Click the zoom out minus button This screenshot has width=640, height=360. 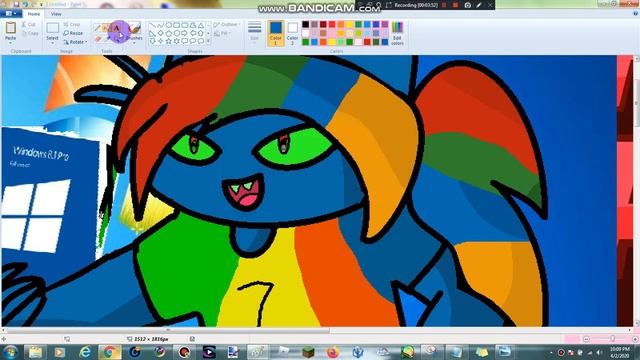586,339
